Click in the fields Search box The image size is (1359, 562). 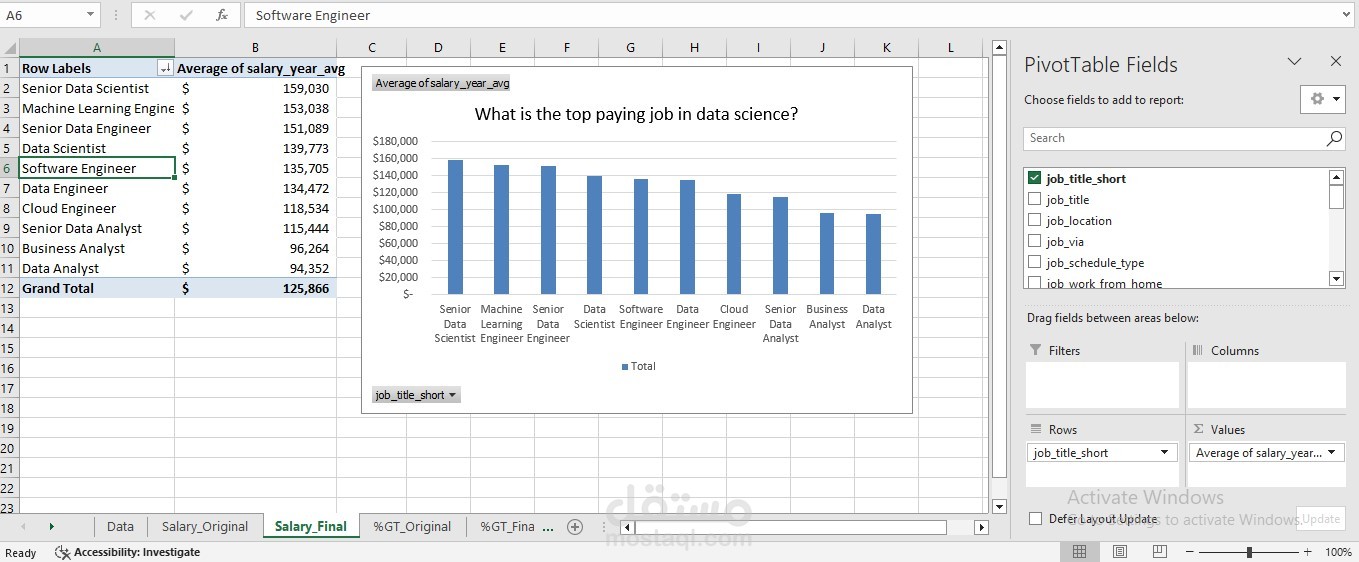pyautogui.click(x=1174, y=139)
